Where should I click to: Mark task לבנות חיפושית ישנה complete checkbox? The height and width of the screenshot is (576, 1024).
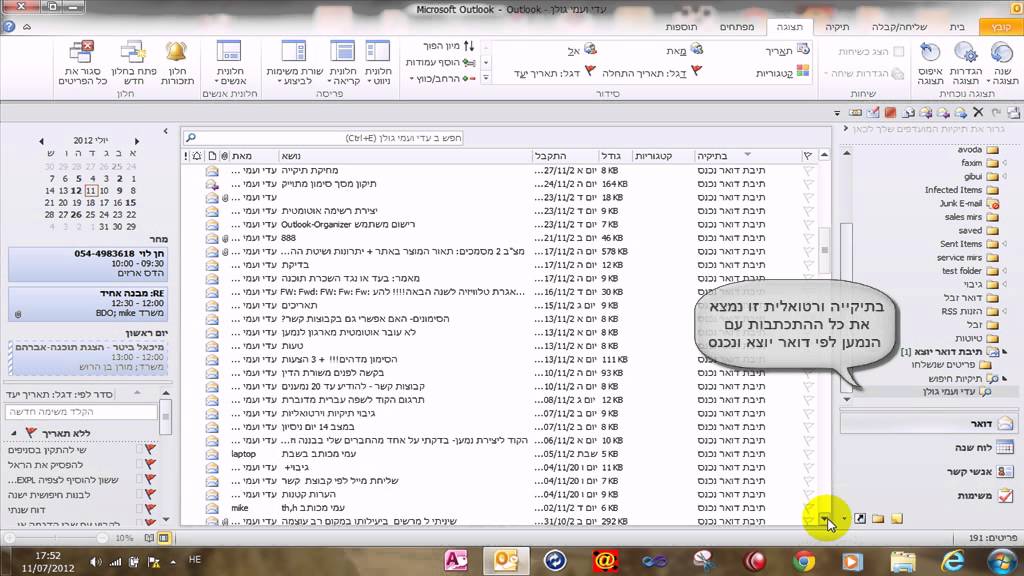click(x=139, y=494)
